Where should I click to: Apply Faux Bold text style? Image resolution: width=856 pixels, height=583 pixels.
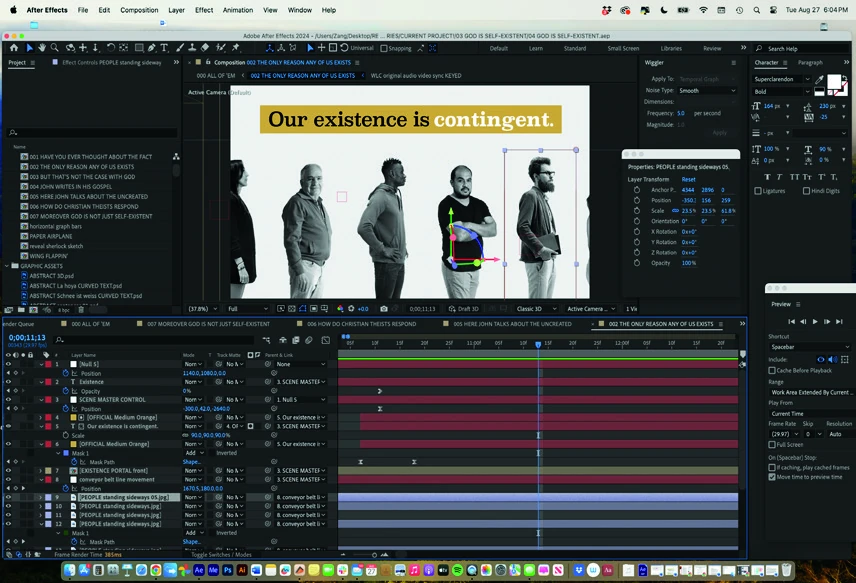[768, 177]
